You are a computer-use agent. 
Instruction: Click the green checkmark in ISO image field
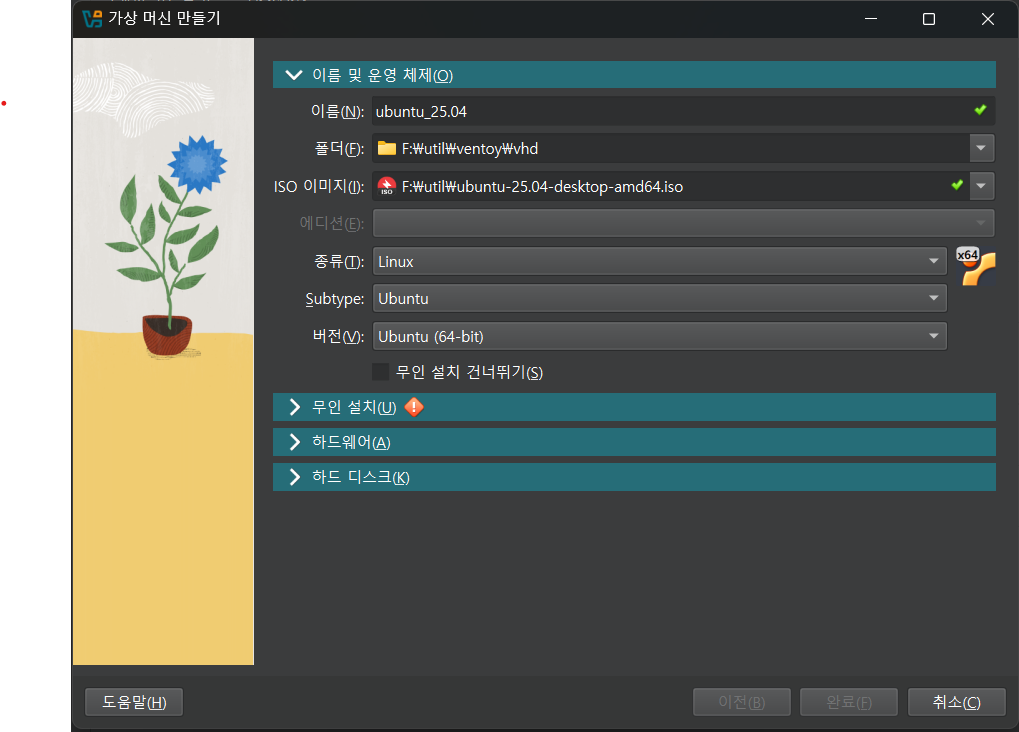coord(957,185)
